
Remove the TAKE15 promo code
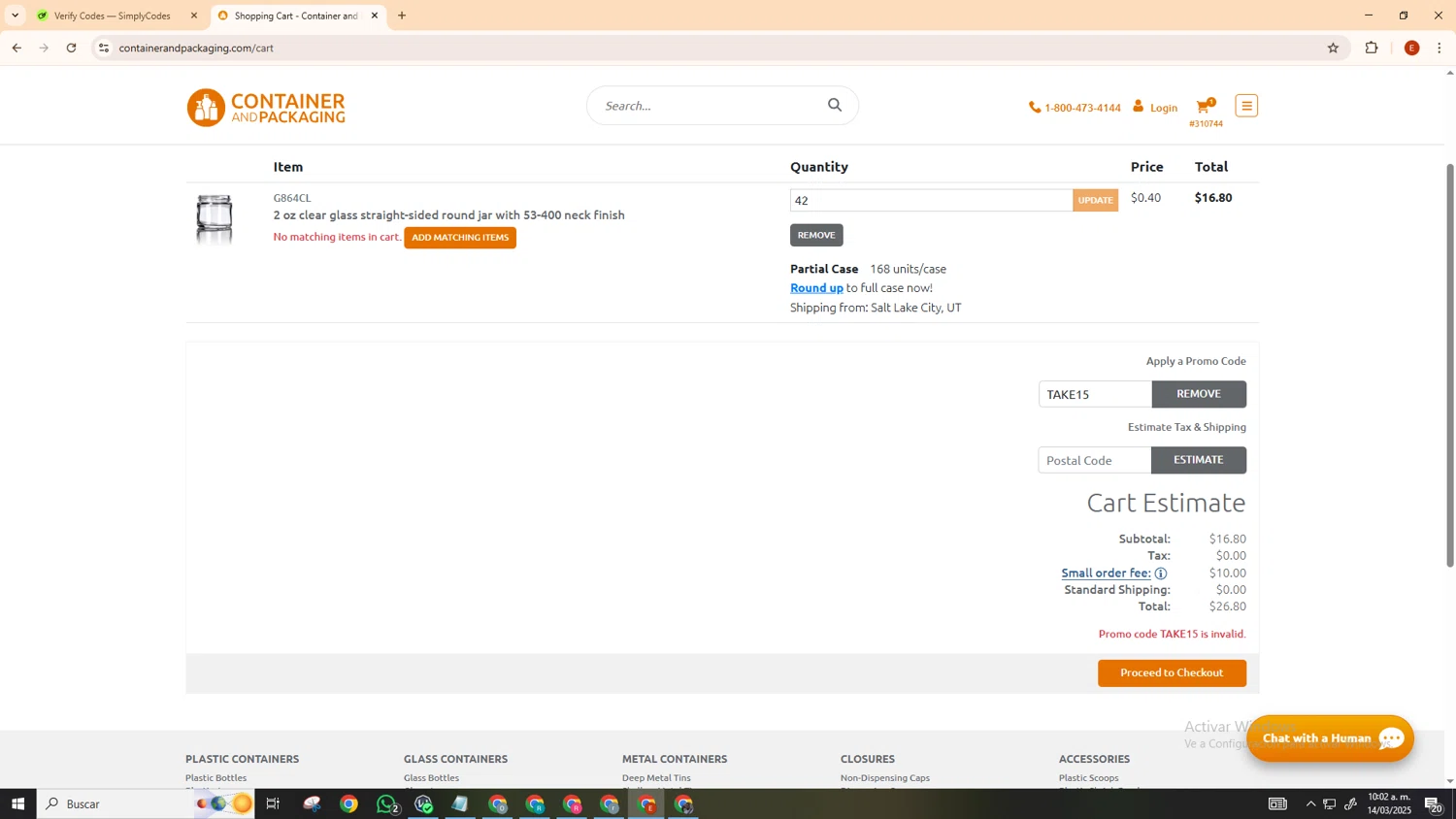tap(1199, 394)
